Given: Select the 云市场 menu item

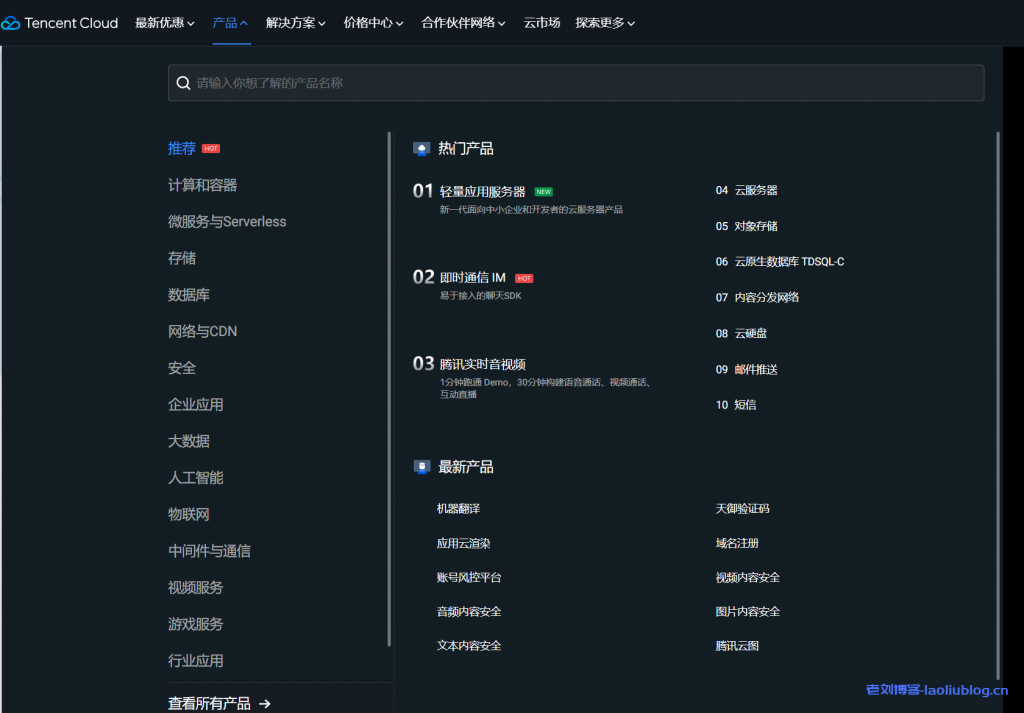Looking at the screenshot, I should point(541,22).
